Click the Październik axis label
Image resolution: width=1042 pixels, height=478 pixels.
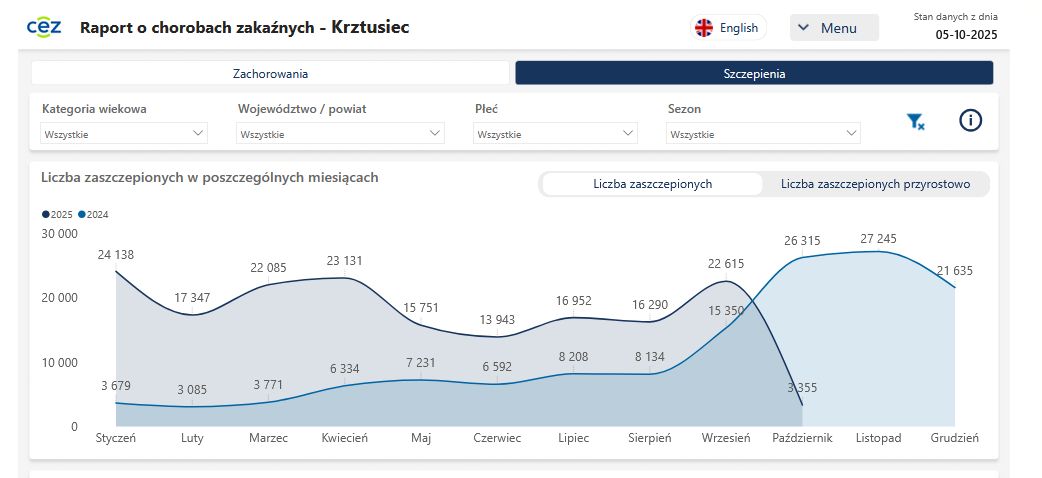(x=802, y=438)
